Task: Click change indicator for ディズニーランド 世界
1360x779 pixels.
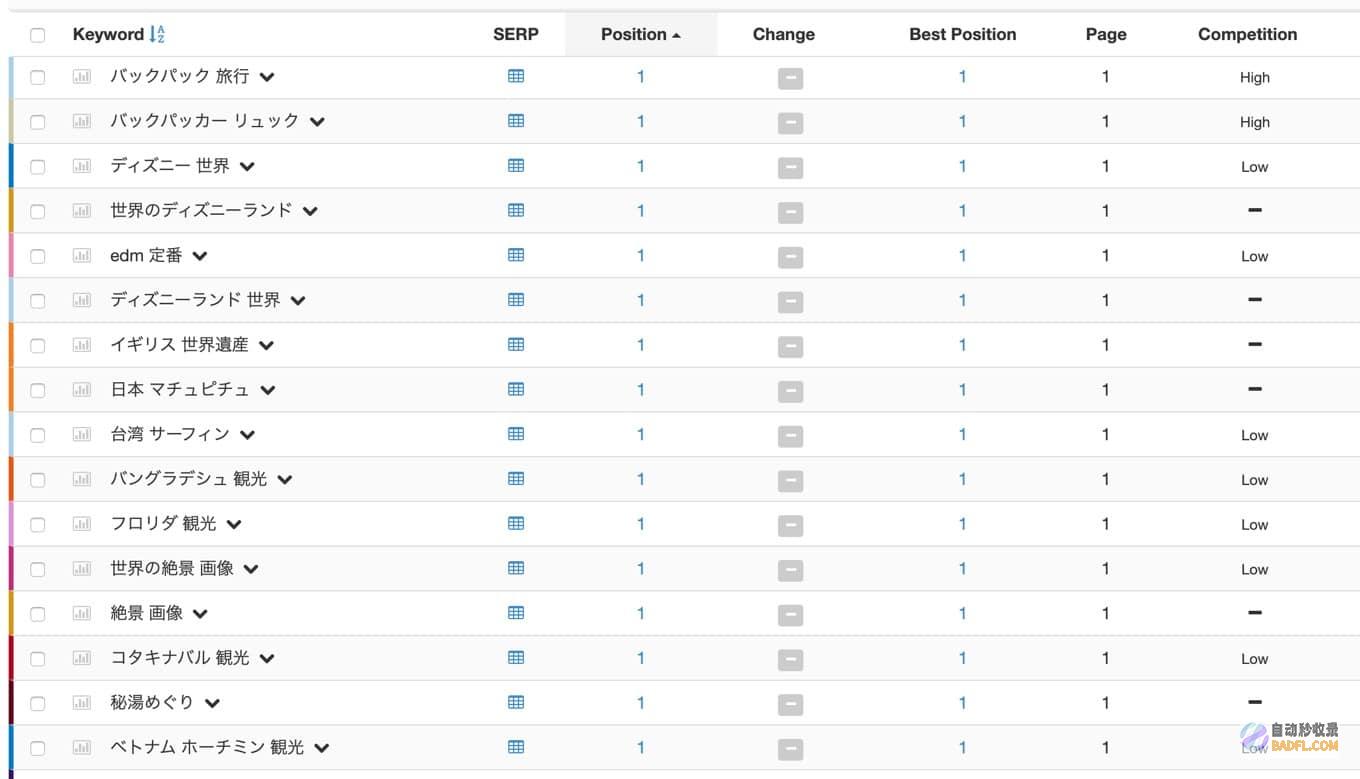Action: pyautogui.click(x=790, y=302)
